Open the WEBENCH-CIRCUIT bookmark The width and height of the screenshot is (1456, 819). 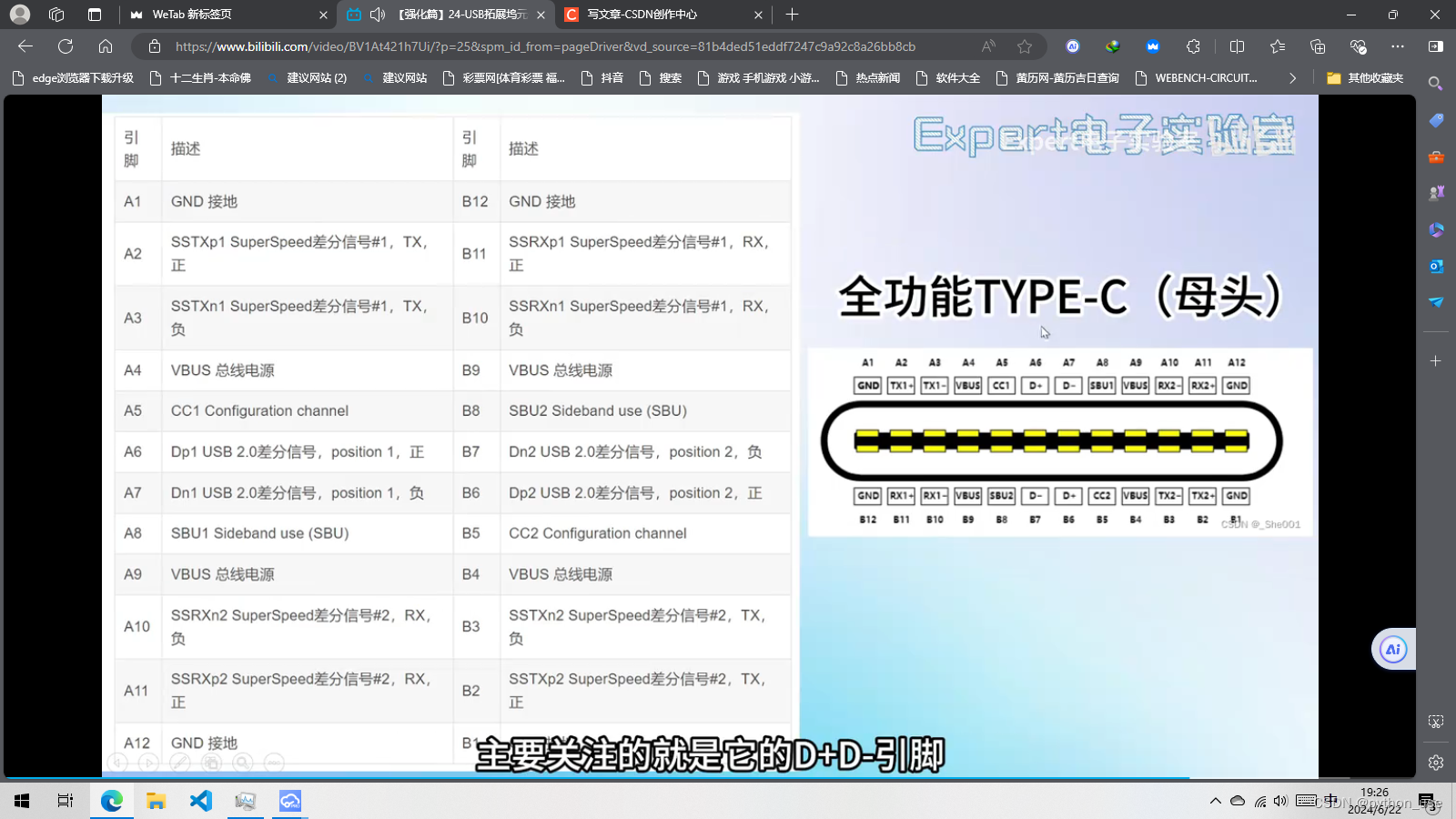[x=1197, y=78]
